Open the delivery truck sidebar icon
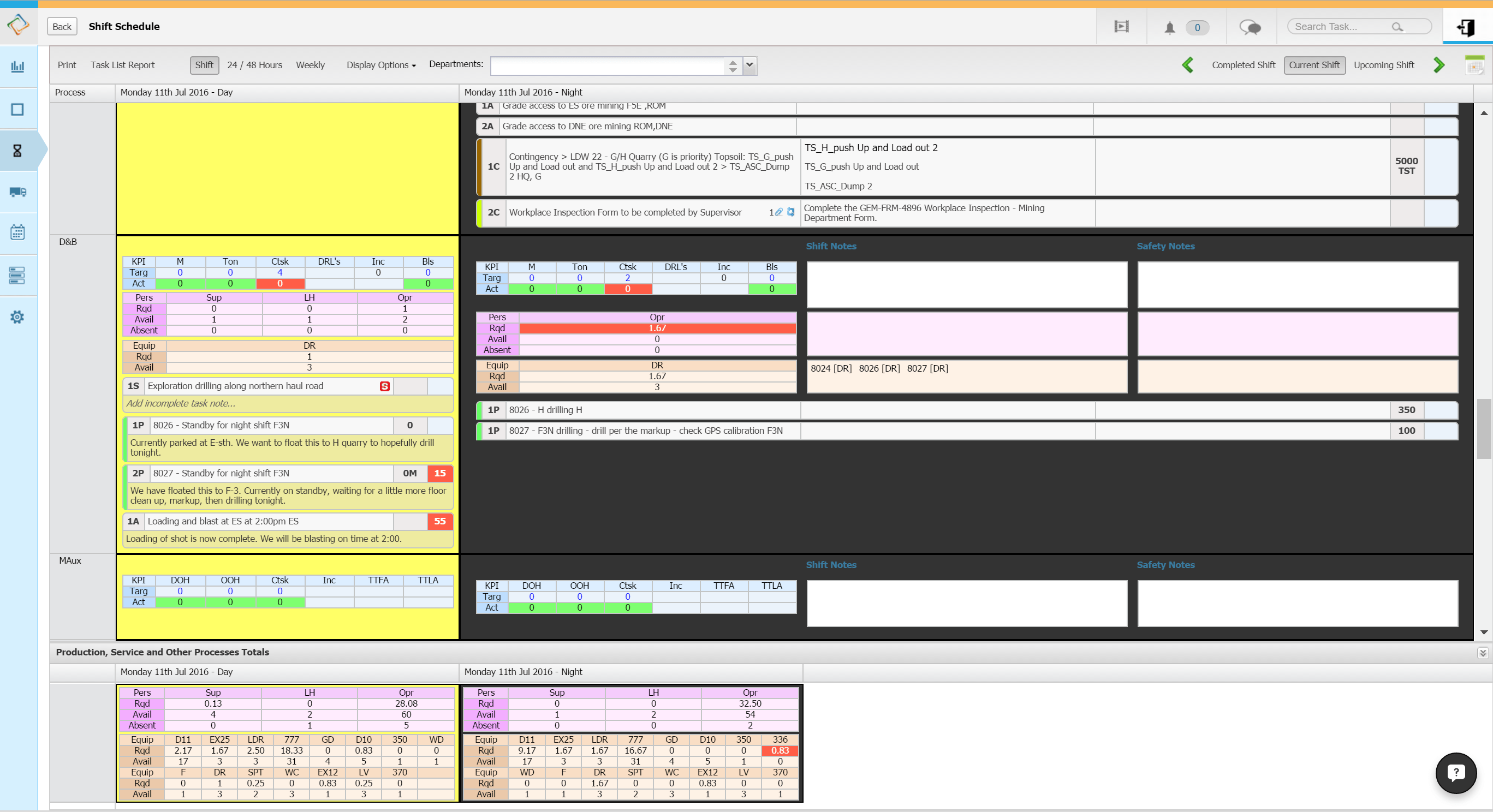The height and width of the screenshot is (812, 1493). point(17,192)
